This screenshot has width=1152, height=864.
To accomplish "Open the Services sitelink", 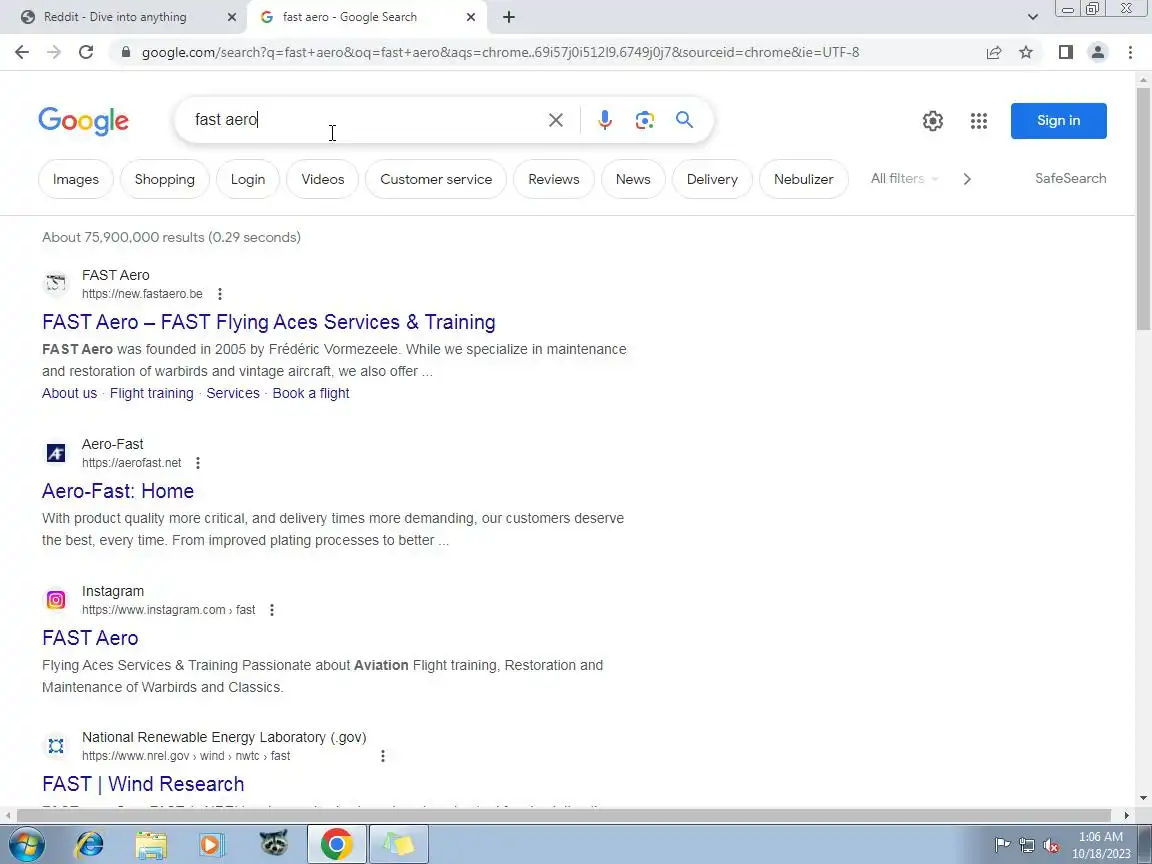I will [233, 393].
